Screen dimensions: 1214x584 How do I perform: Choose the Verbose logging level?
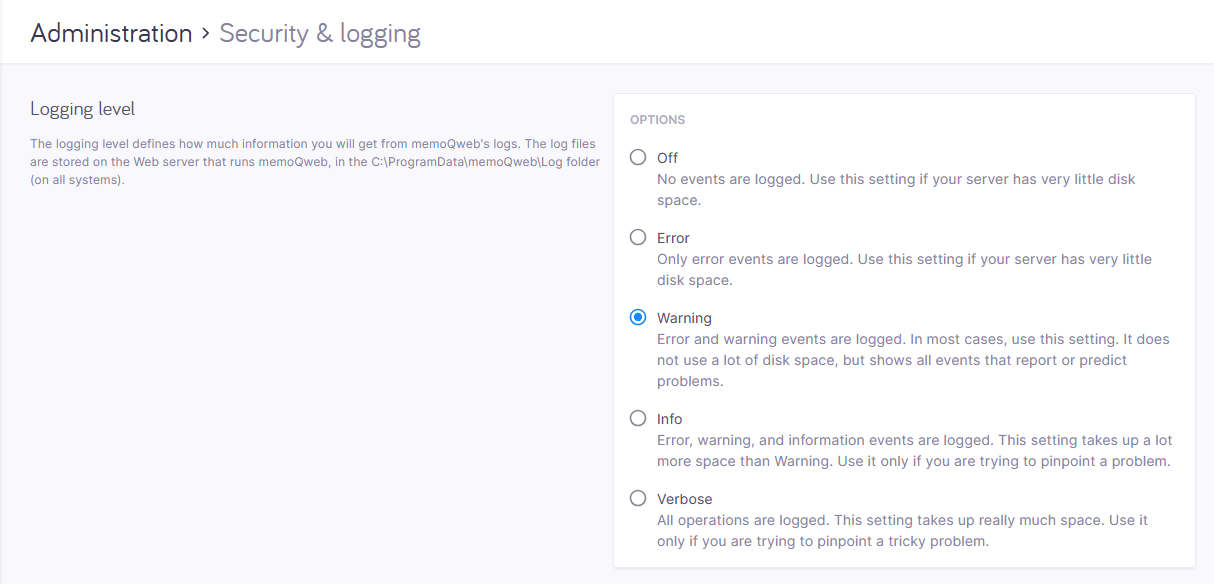(x=638, y=498)
